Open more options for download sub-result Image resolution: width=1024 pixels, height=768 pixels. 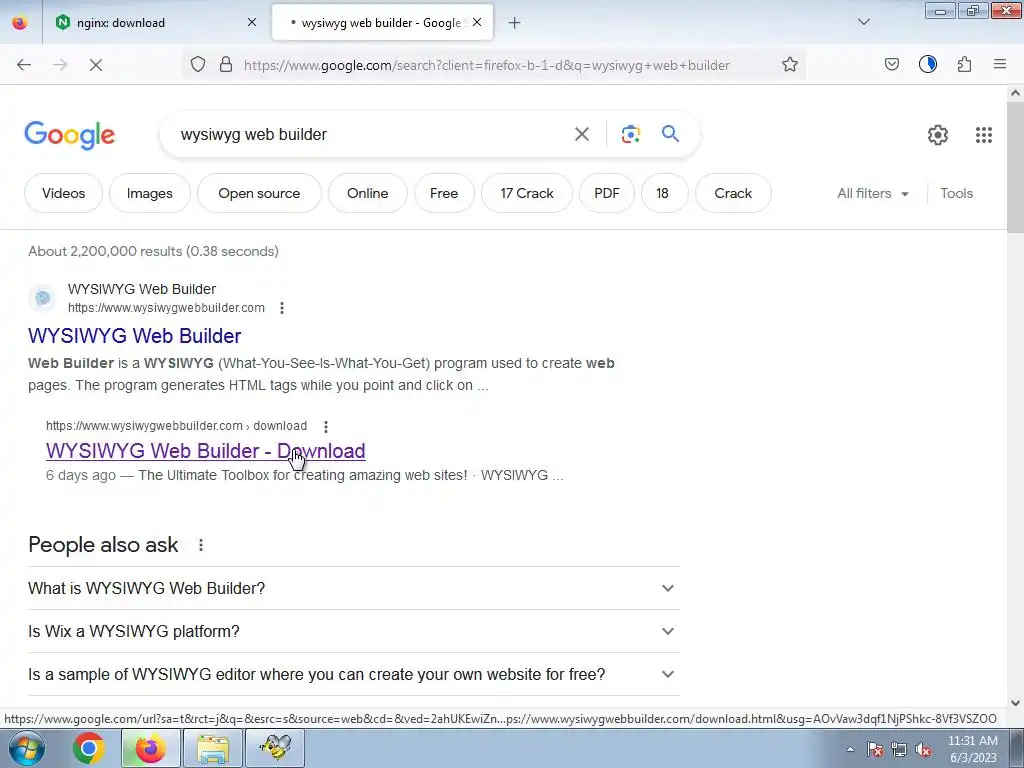tap(325, 426)
